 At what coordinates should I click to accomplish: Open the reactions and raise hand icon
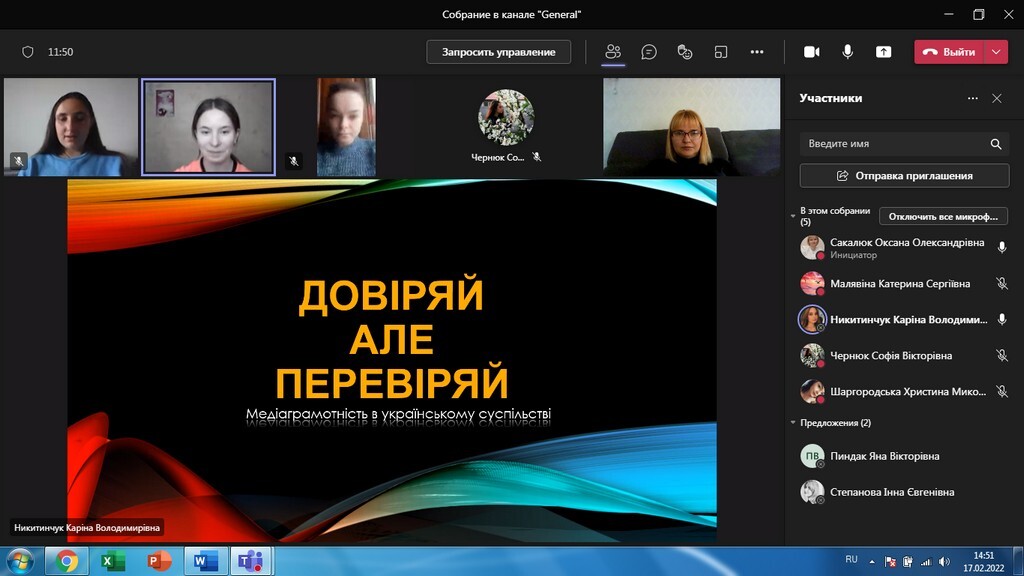[685, 52]
